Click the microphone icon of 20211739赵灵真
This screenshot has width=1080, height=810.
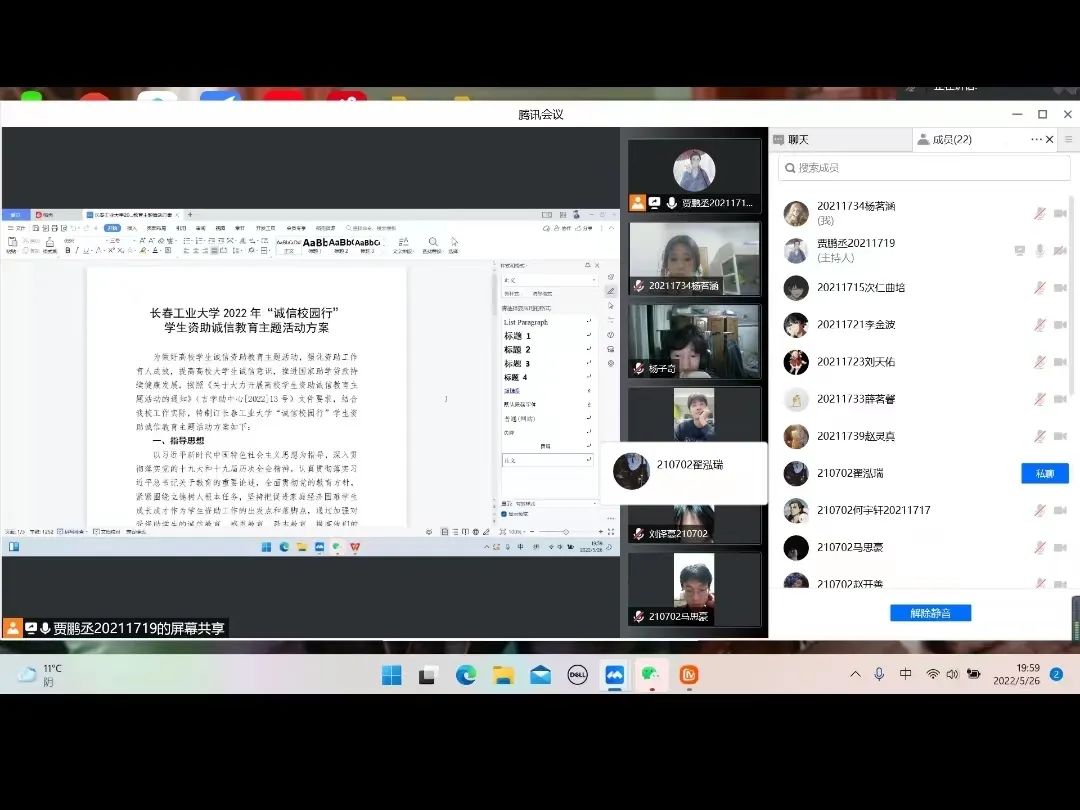(x=1040, y=436)
